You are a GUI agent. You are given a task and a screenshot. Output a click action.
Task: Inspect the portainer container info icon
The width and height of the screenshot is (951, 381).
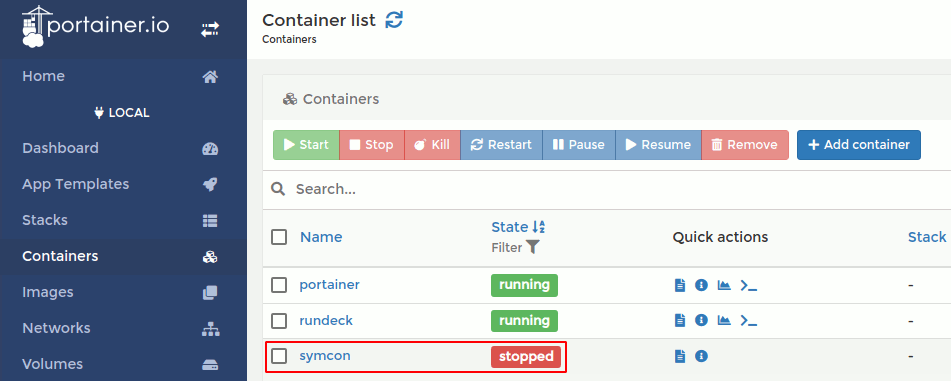(x=701, y=285)
